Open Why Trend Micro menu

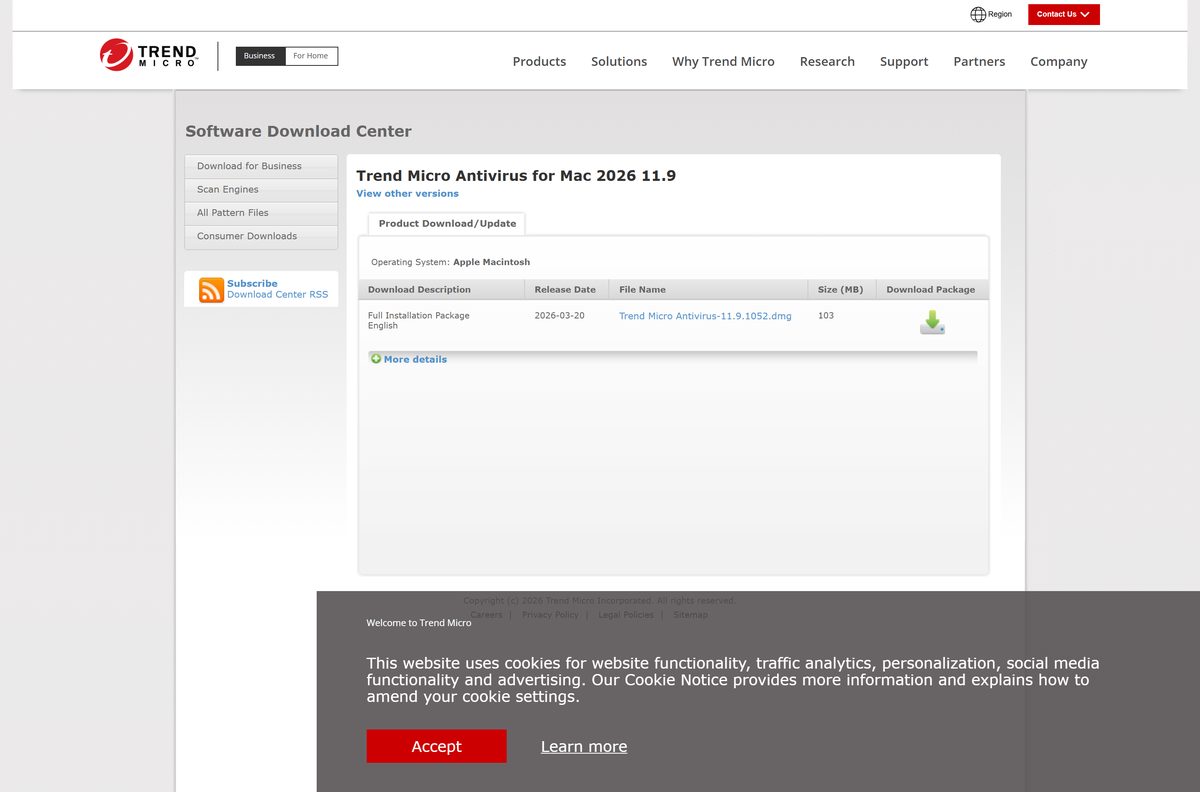(x=723, y=61)
